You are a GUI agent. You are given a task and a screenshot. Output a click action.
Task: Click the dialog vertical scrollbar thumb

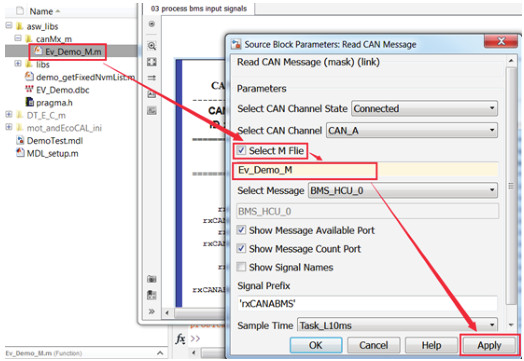pos(511,186)
